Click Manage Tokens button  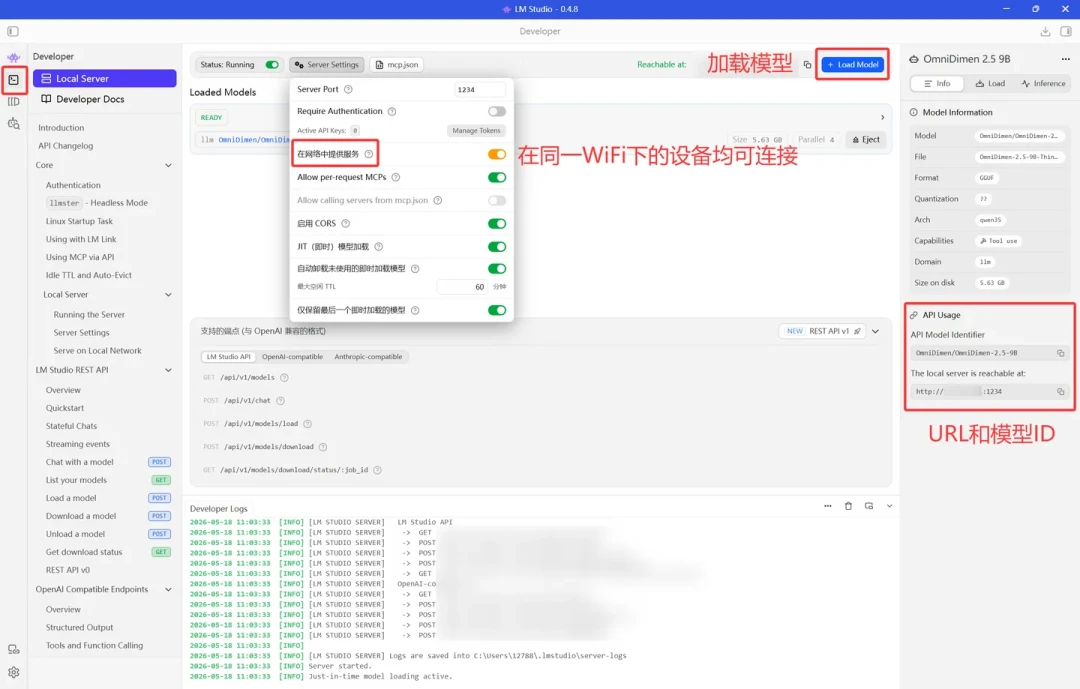[476, 131]
